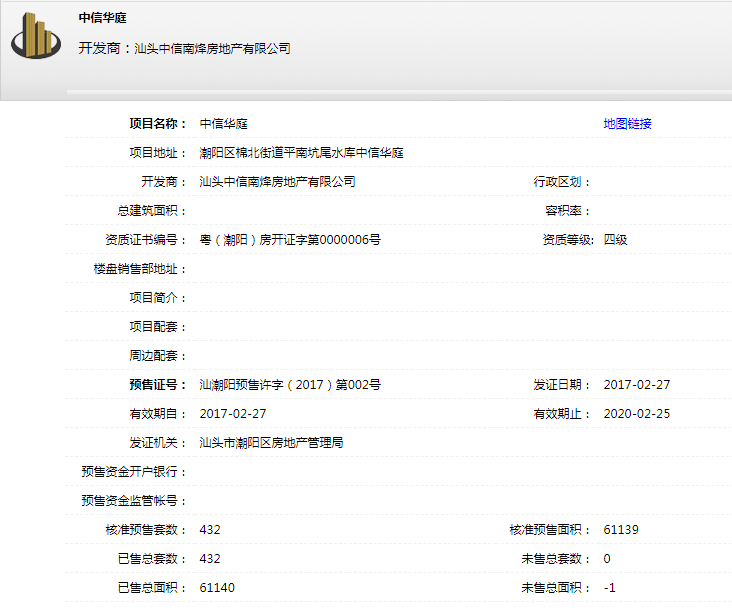The width and height of the screenshot is (732, 614).
Task: Select the 项目名称 value 中信华庭
Action: 224,124
